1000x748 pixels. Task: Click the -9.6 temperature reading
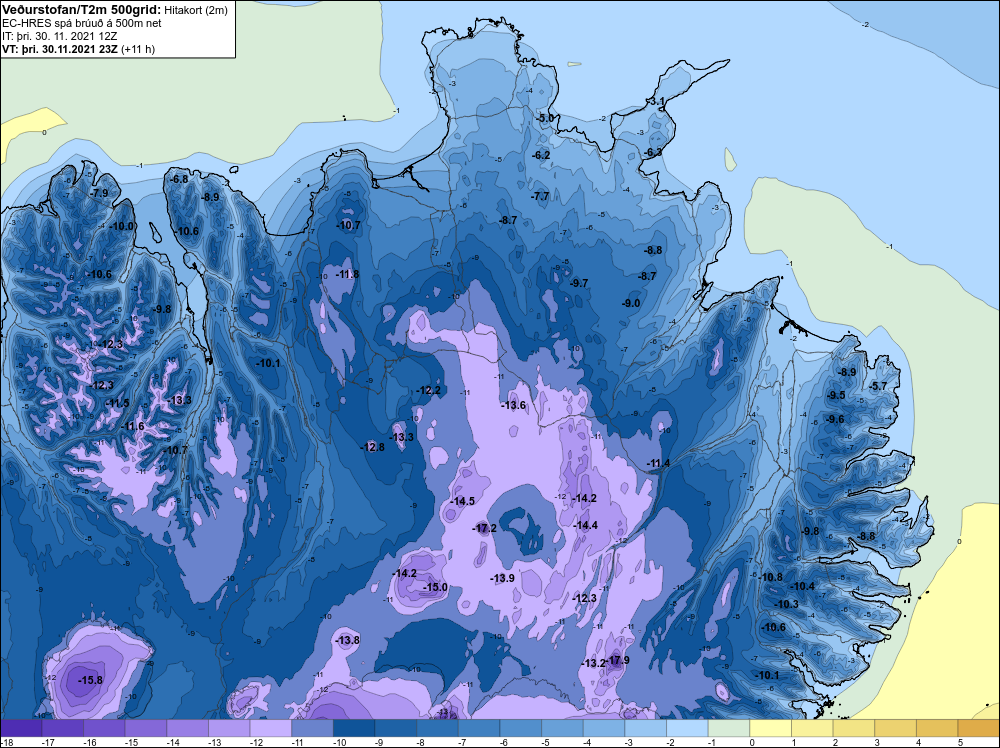(835, 419)
